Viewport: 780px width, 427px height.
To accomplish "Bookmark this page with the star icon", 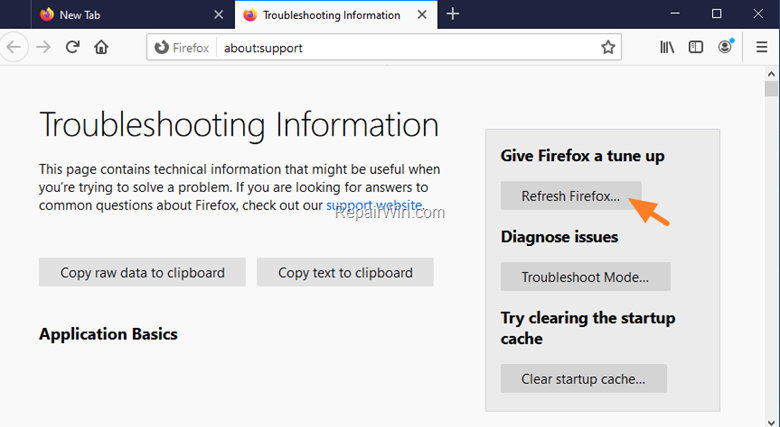I will pos(608,48).
